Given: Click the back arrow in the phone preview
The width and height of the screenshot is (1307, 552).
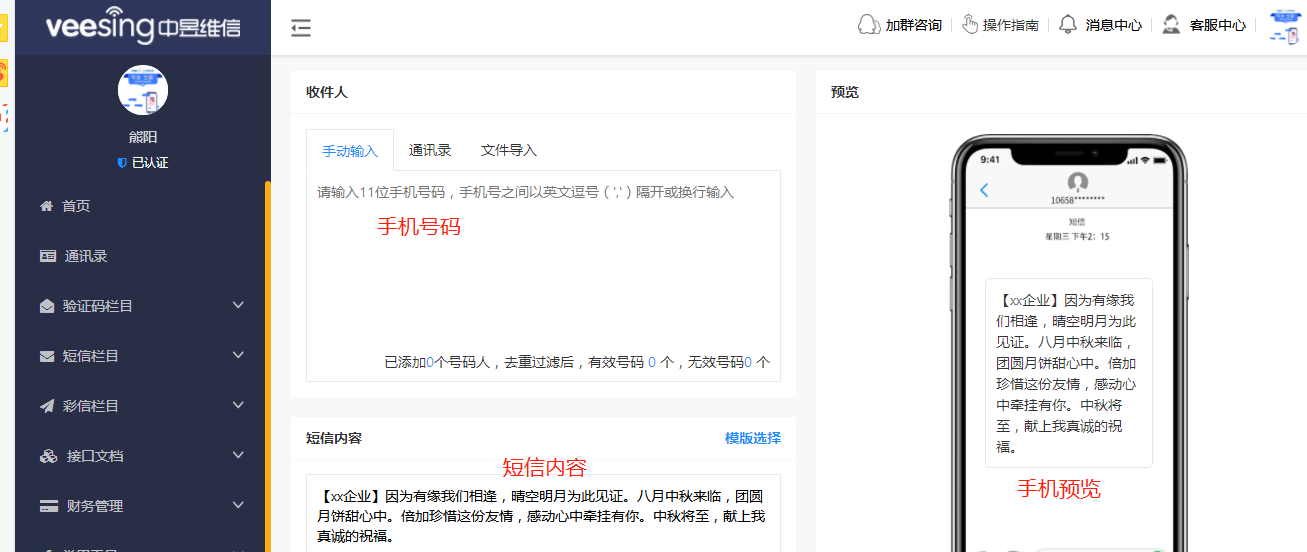Looking at the screenshot, I should click(984, 190).
